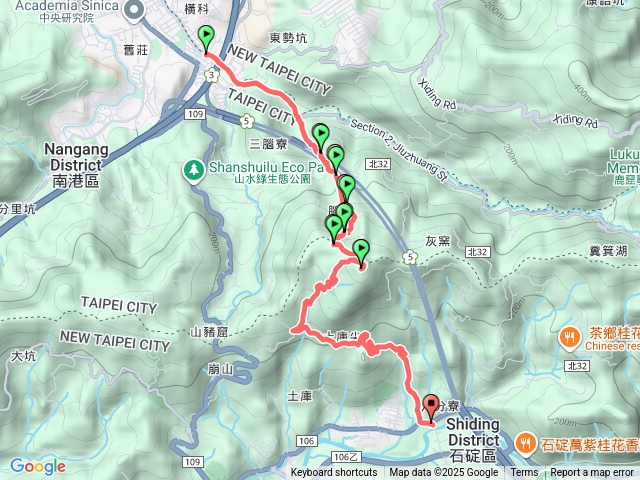Click the northernmost waypoint marker in the trail's middle cluster
Viewport: 640px width, 480px height.
[x=321, y=138]
